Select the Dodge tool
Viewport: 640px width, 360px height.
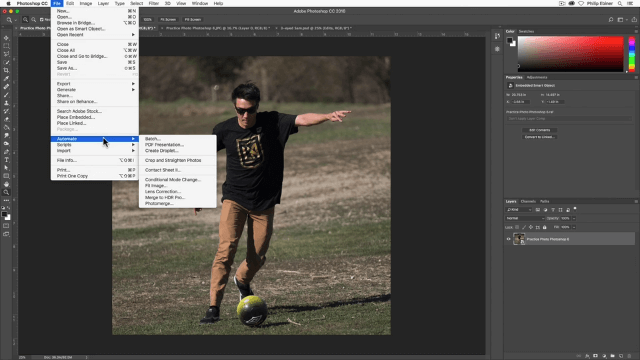6,144
